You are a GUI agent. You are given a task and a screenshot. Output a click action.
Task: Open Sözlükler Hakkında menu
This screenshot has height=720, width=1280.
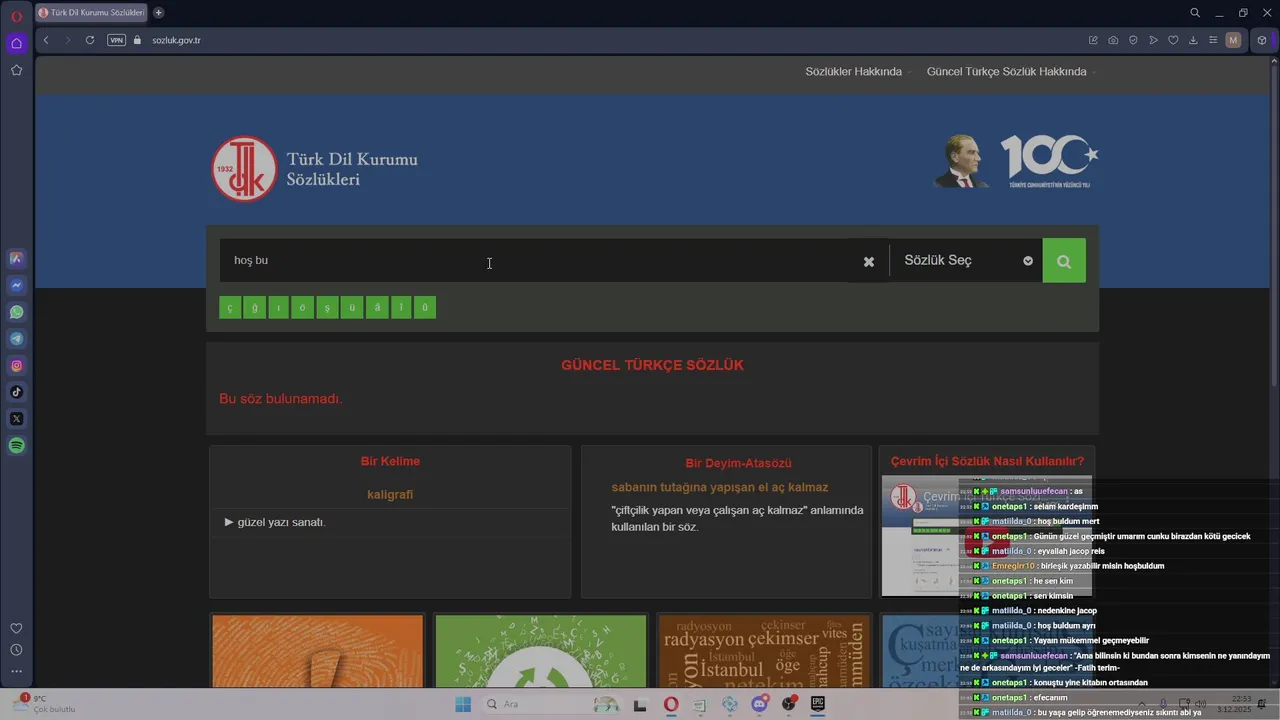[x=853, y=72]
